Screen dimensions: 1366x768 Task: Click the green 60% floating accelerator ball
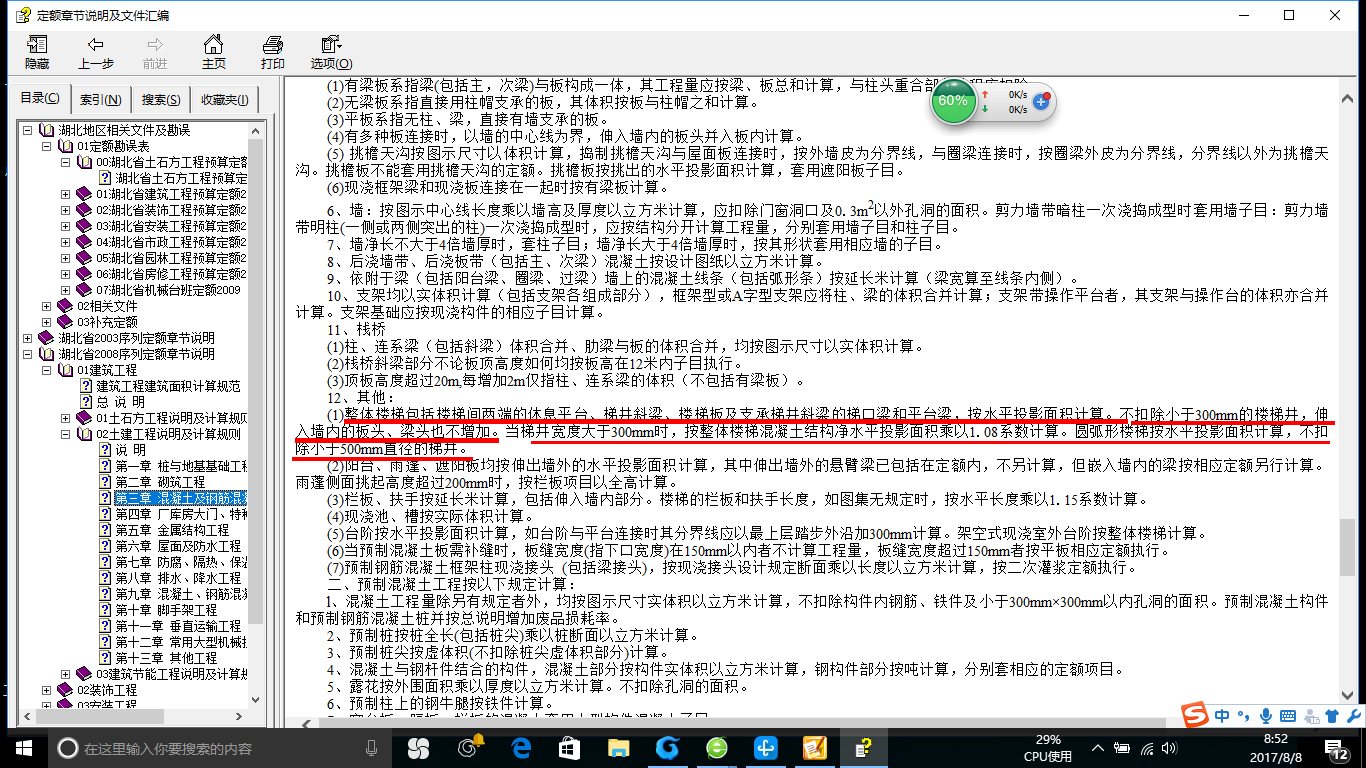point(953,101)
